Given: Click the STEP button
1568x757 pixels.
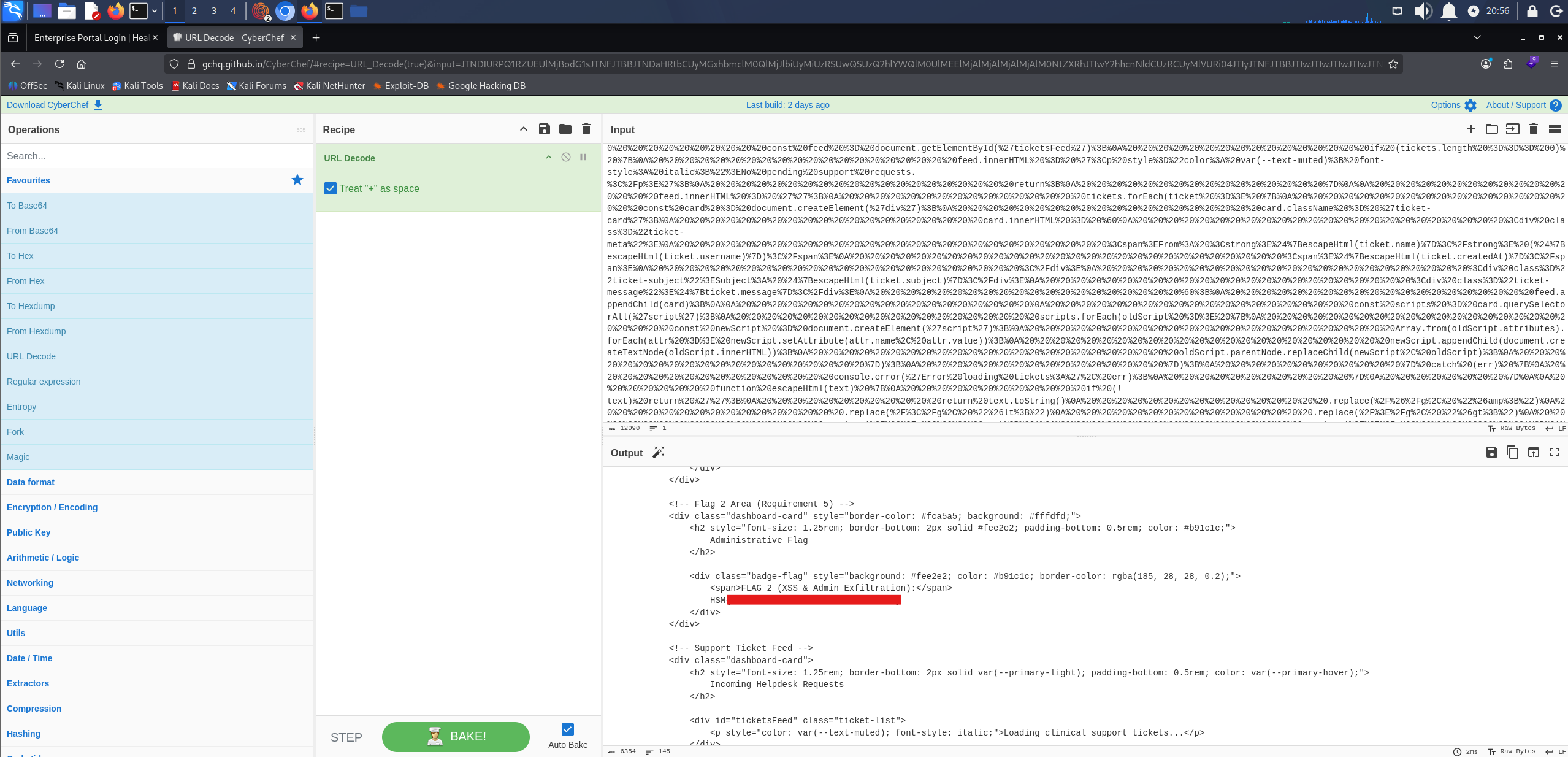Looking at the screenshot, I should 346,737.
